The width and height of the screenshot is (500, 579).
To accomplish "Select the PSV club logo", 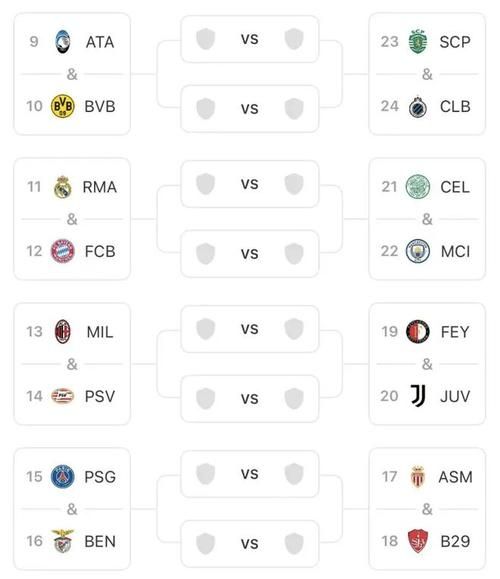I will coord(63,396).
